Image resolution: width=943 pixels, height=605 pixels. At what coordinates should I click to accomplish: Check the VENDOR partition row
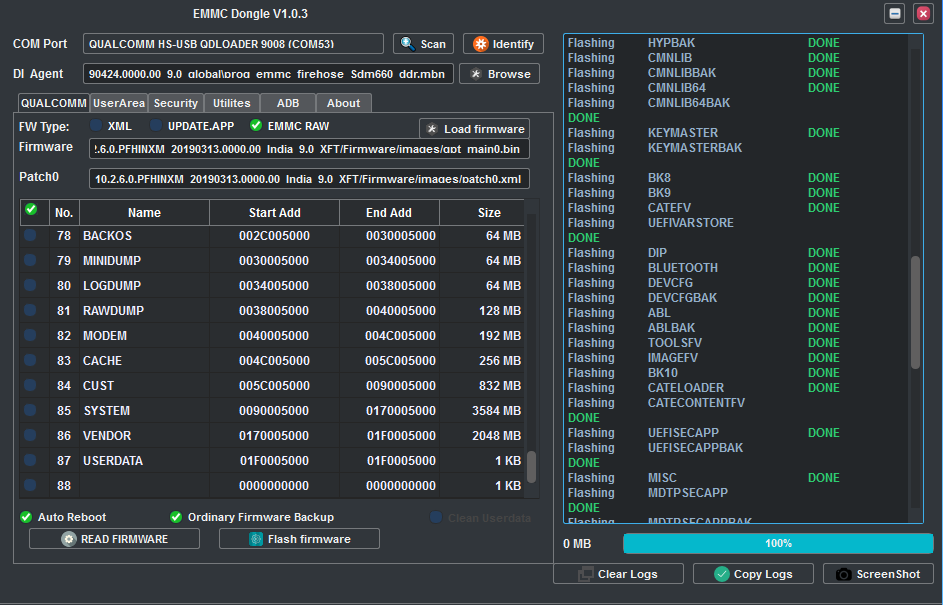coord(30,435)
